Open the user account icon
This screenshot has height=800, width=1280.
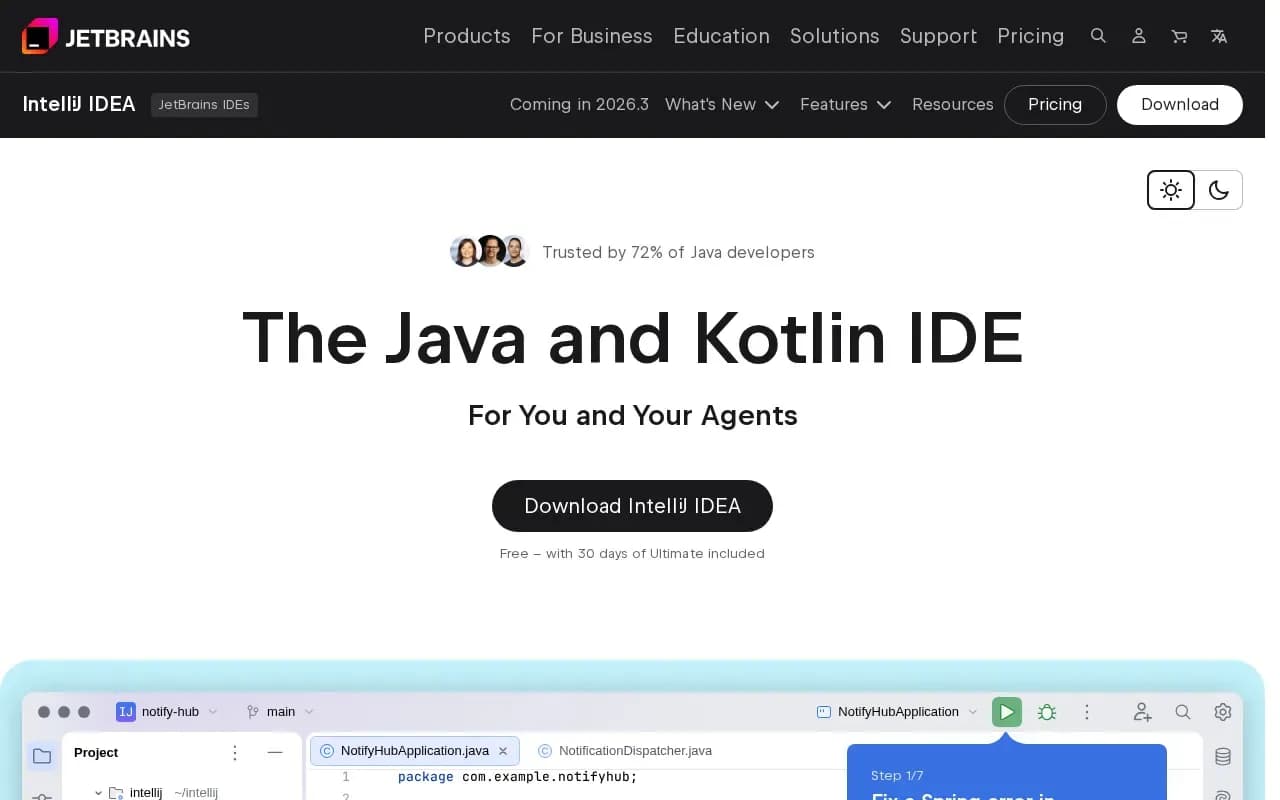(1138, 36)
